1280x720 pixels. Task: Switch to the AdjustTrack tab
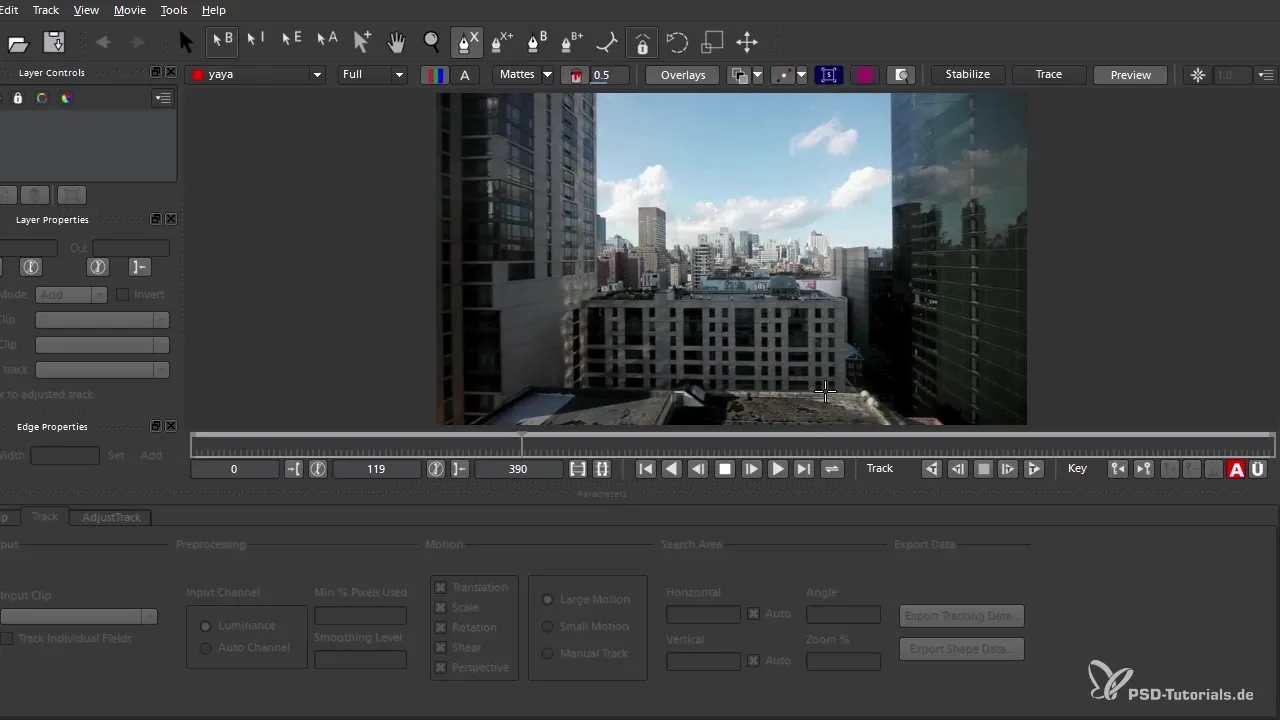coord(112,517)
